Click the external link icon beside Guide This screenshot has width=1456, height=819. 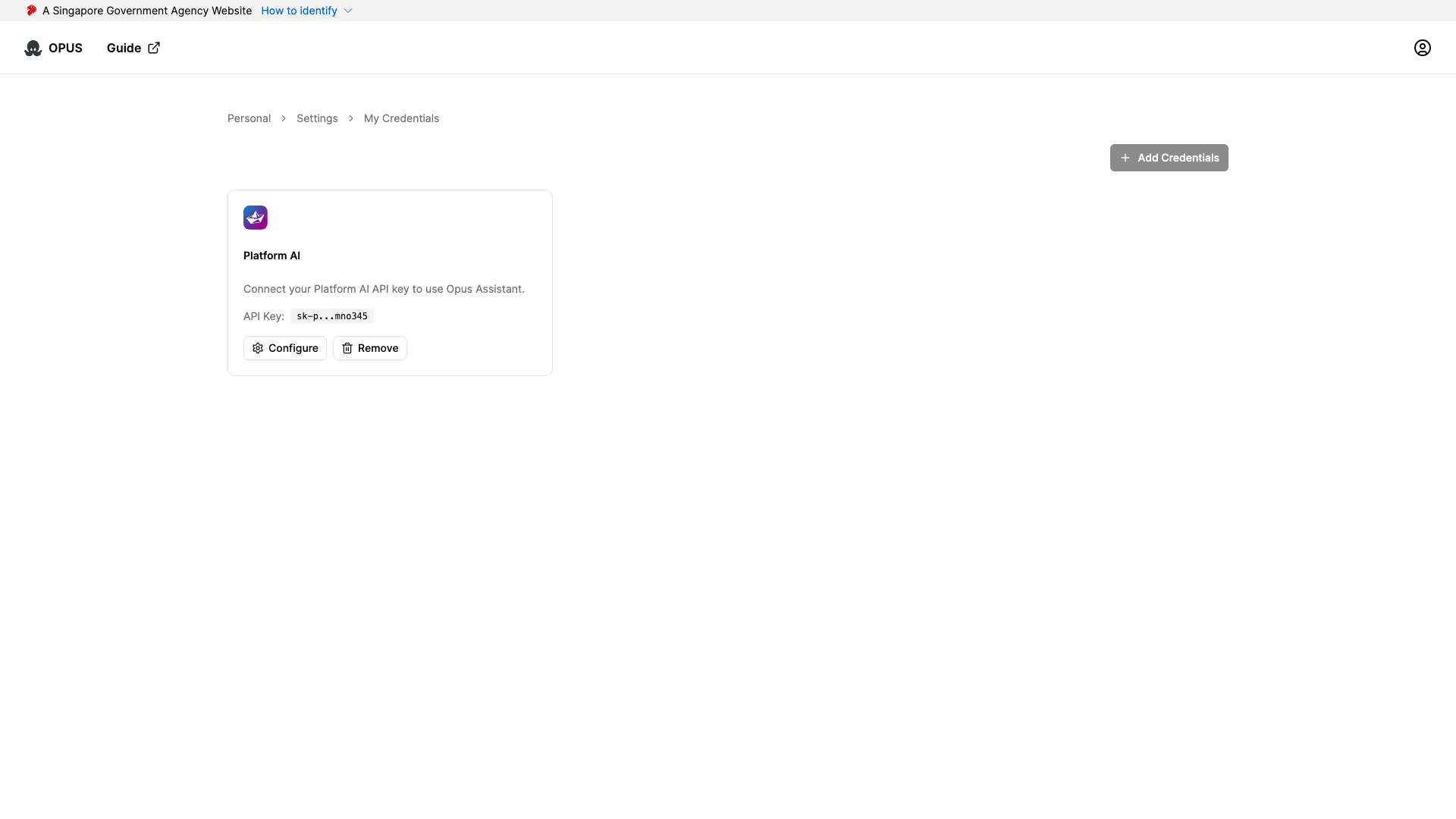[154, 48]
